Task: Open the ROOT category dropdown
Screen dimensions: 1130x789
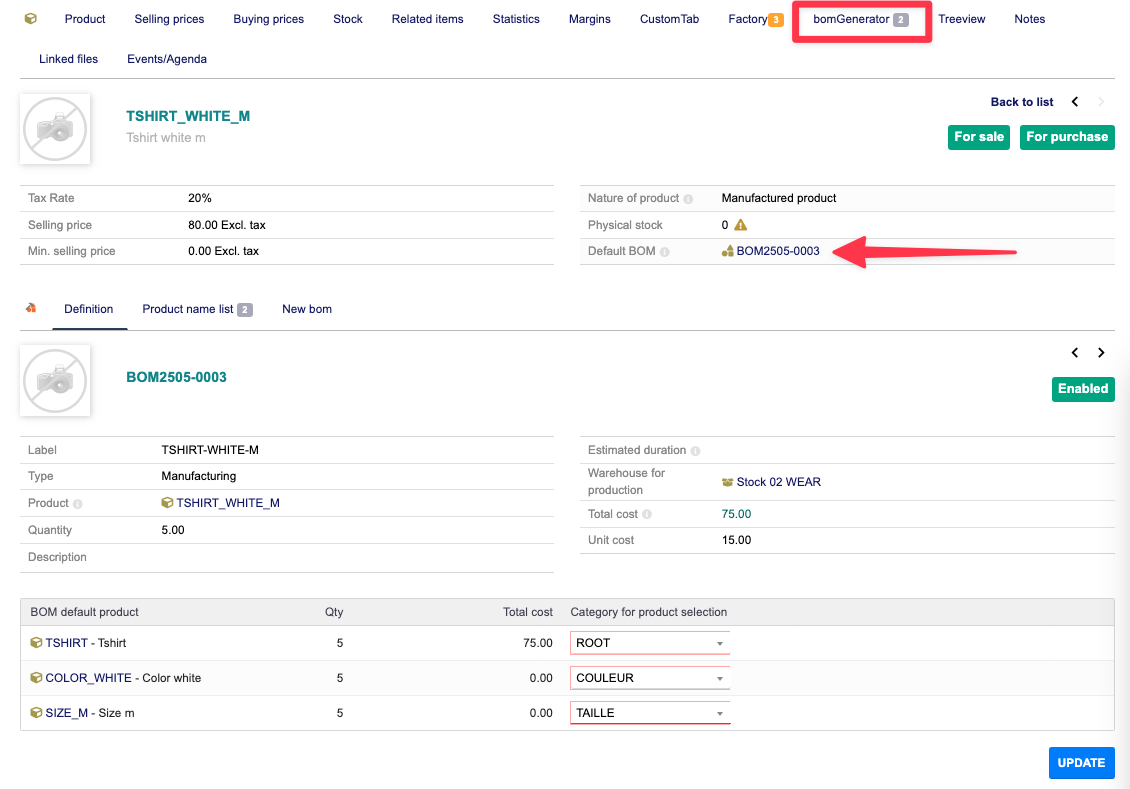Action: click(650, 643)
